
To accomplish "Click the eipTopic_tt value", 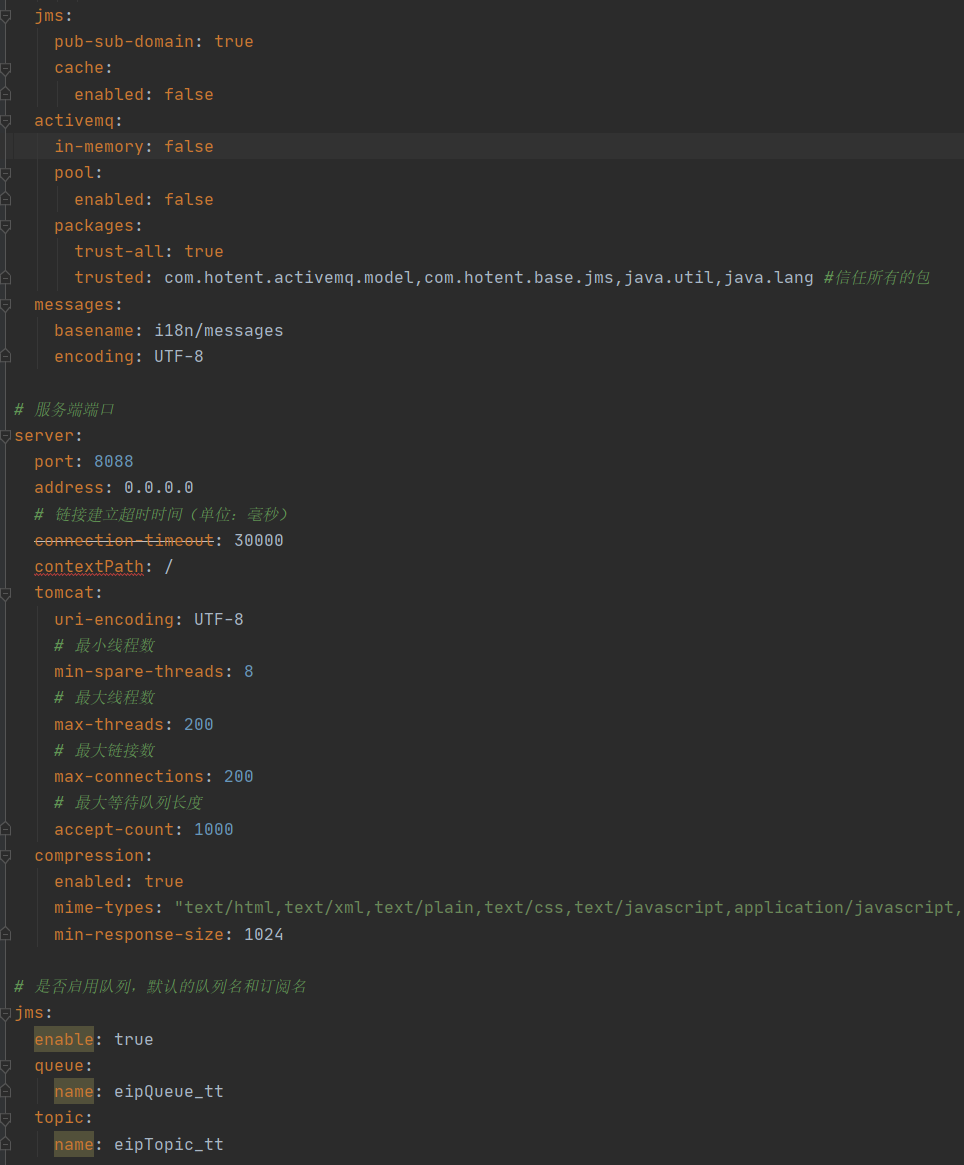I will tap(168, 1144).
